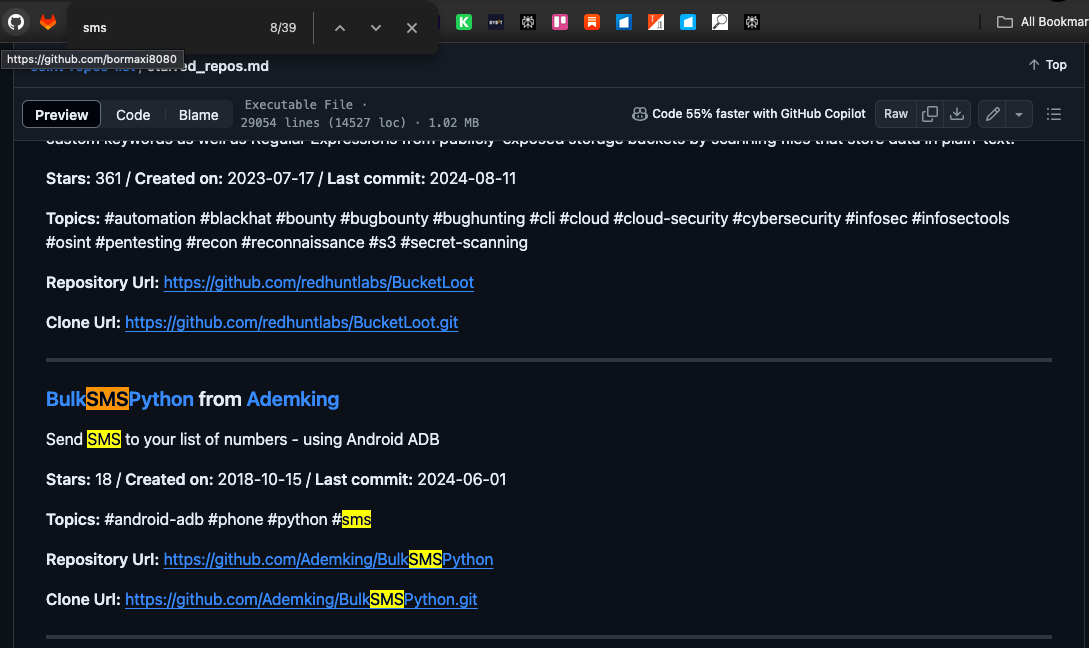Jump to Top of file
Screen dimensions: 1089x648
(x=1047, y=65)
